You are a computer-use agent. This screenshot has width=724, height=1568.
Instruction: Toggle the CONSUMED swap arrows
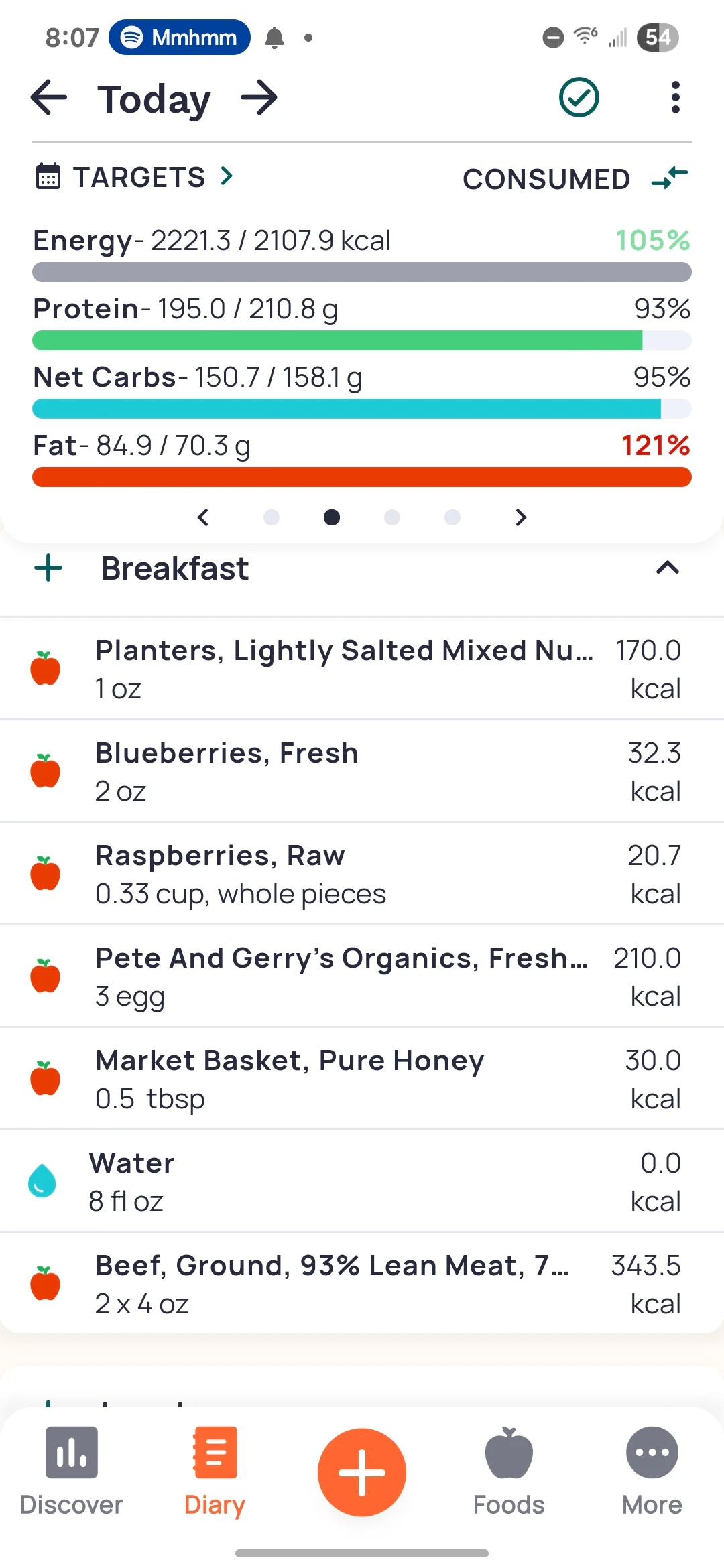pos(670,178)
